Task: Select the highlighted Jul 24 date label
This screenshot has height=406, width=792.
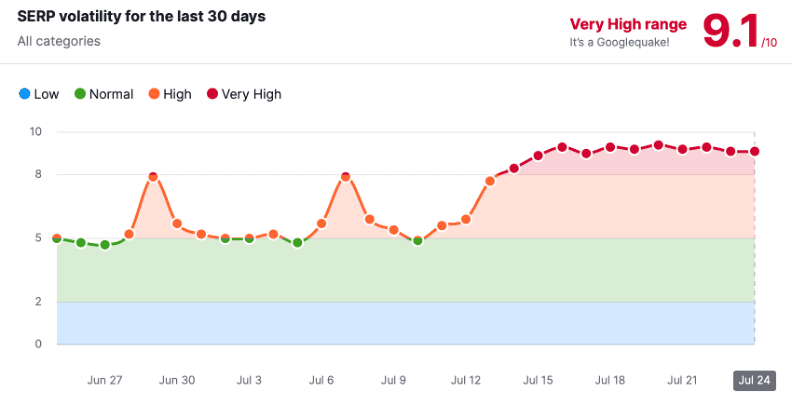Action: 754,380
